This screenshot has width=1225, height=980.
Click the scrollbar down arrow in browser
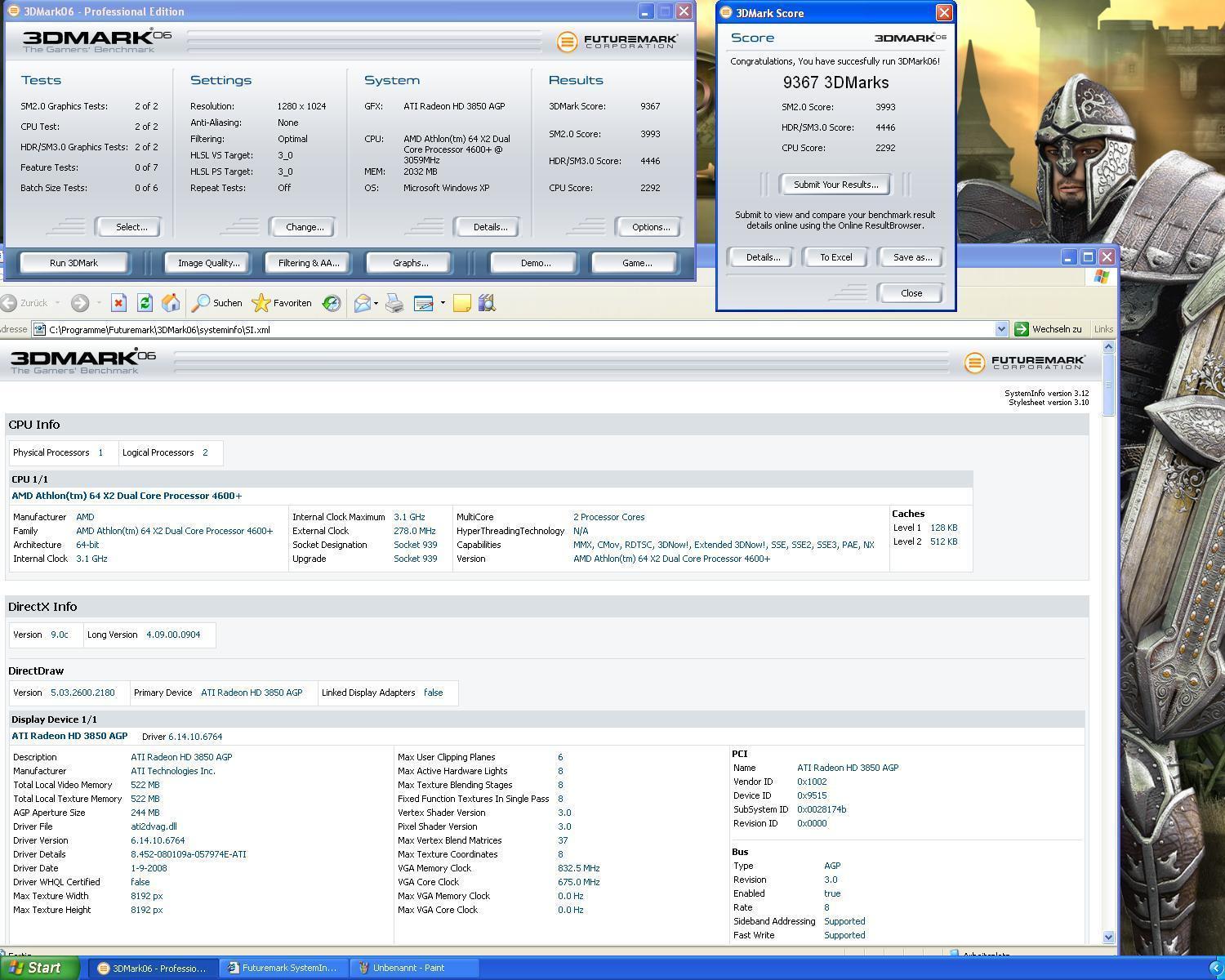coord(1108,937)
